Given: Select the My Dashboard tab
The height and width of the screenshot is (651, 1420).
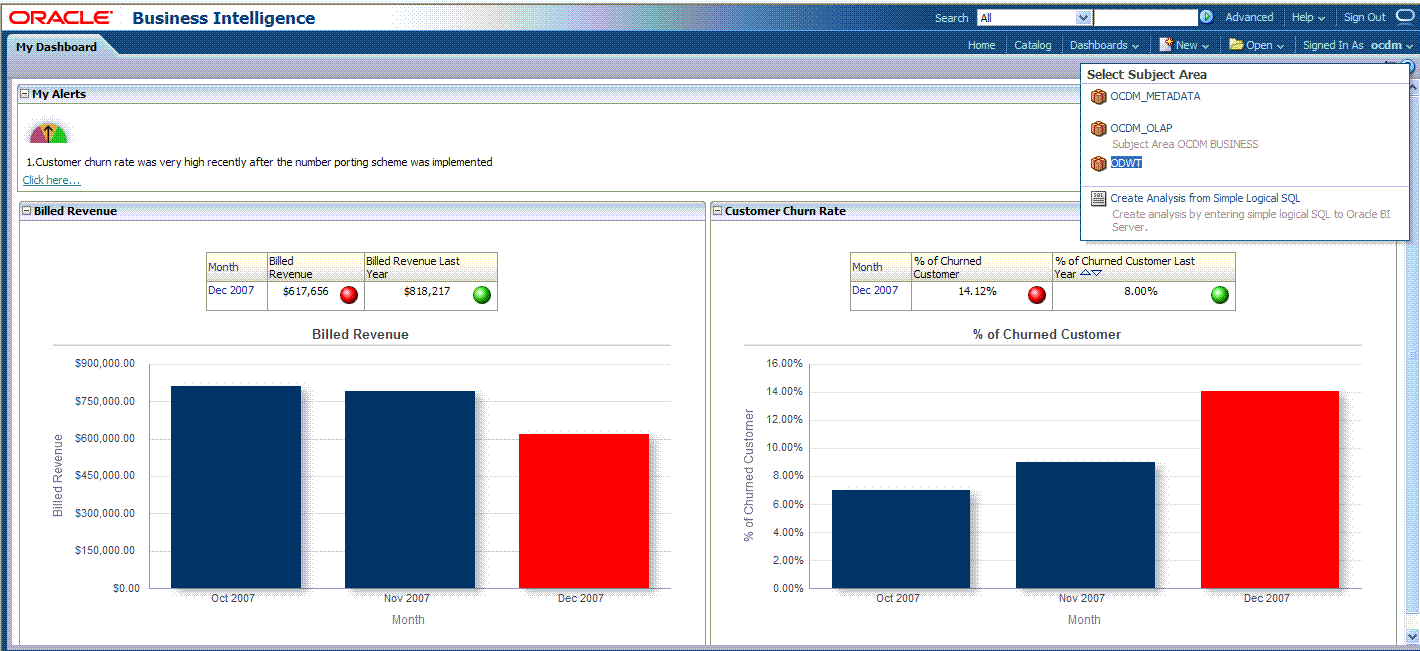Looking at the screenshot, I should 56,47.
